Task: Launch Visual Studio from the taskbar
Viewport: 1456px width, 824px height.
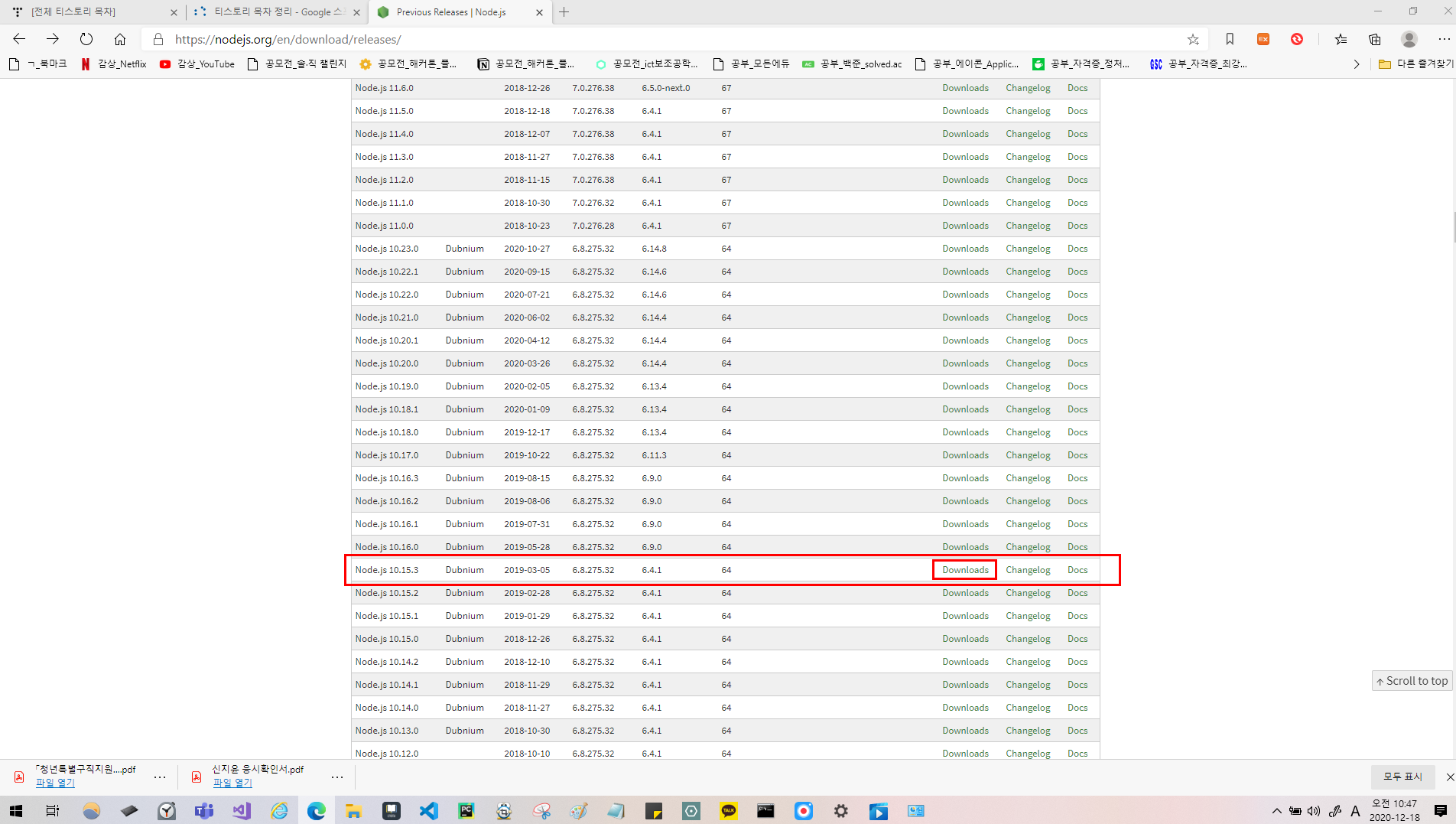Action: point(242,811)
